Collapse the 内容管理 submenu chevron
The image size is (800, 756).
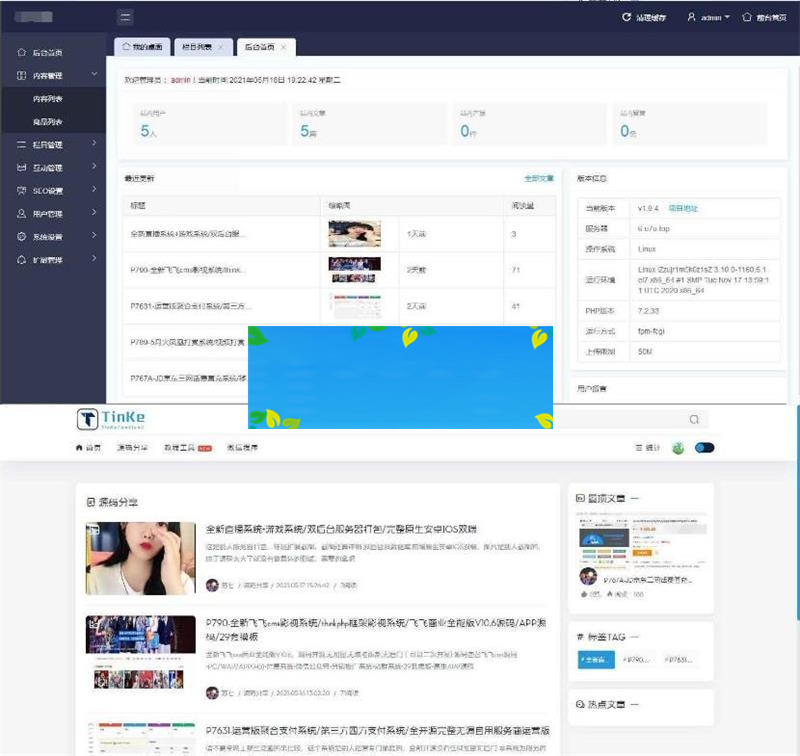[x=92, y=74]
